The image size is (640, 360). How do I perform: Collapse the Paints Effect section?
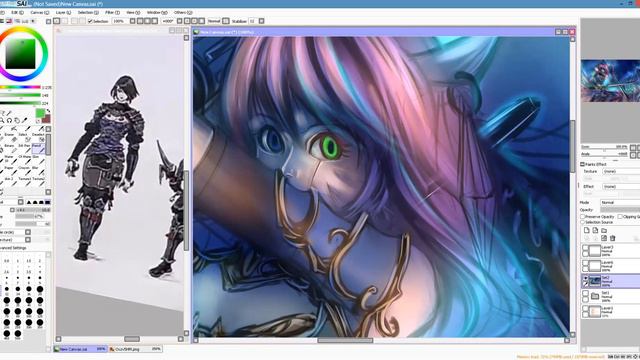pyautogui.click(x=582, y=164)
